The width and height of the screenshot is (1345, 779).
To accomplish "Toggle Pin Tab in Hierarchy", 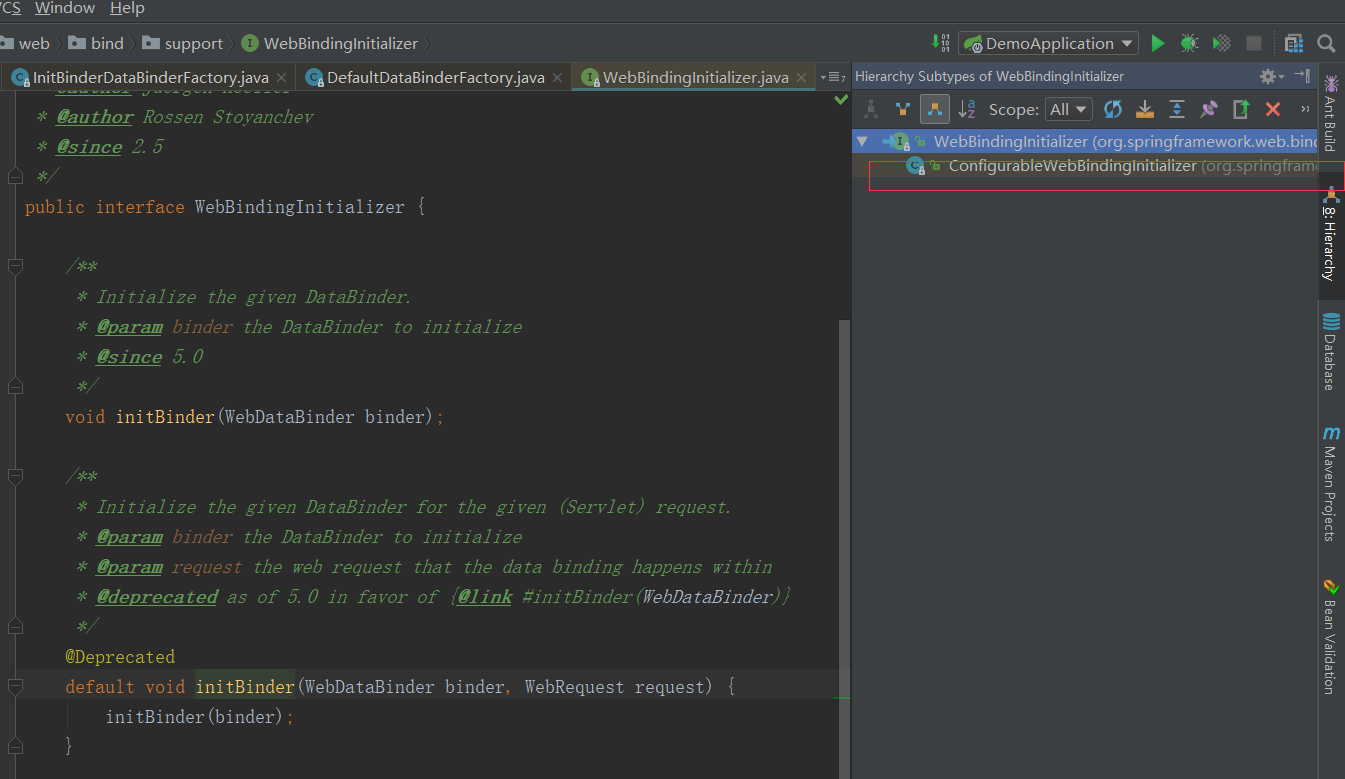I will coord(1209,109).
